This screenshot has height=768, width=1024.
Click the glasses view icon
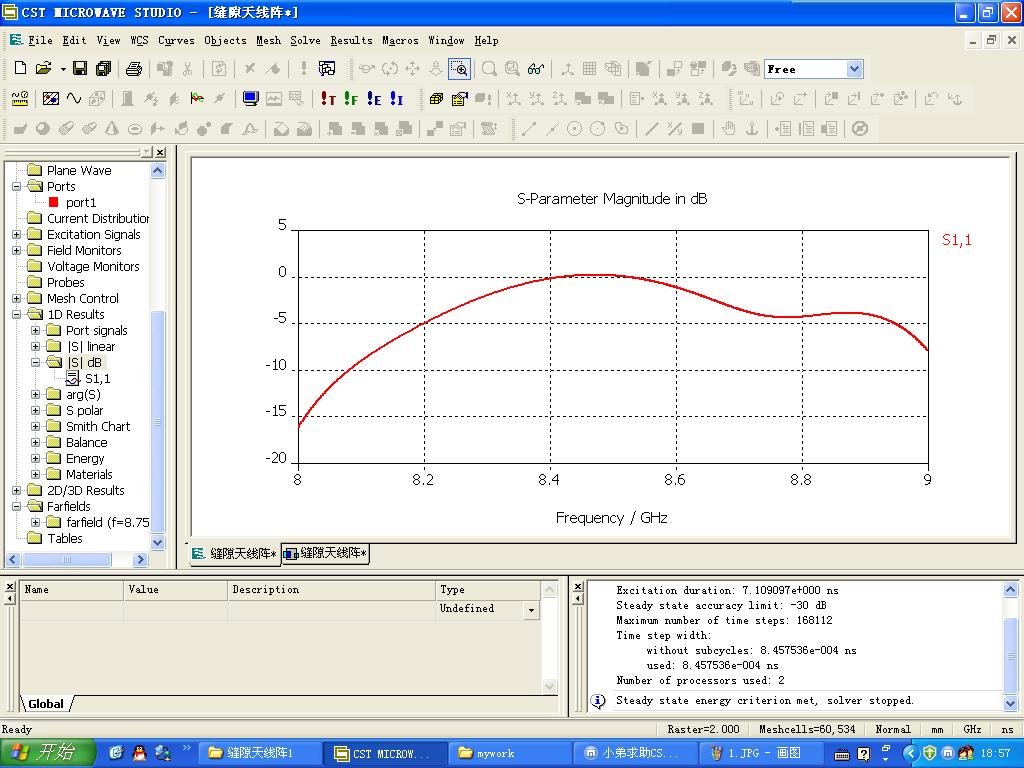(536, 68)
